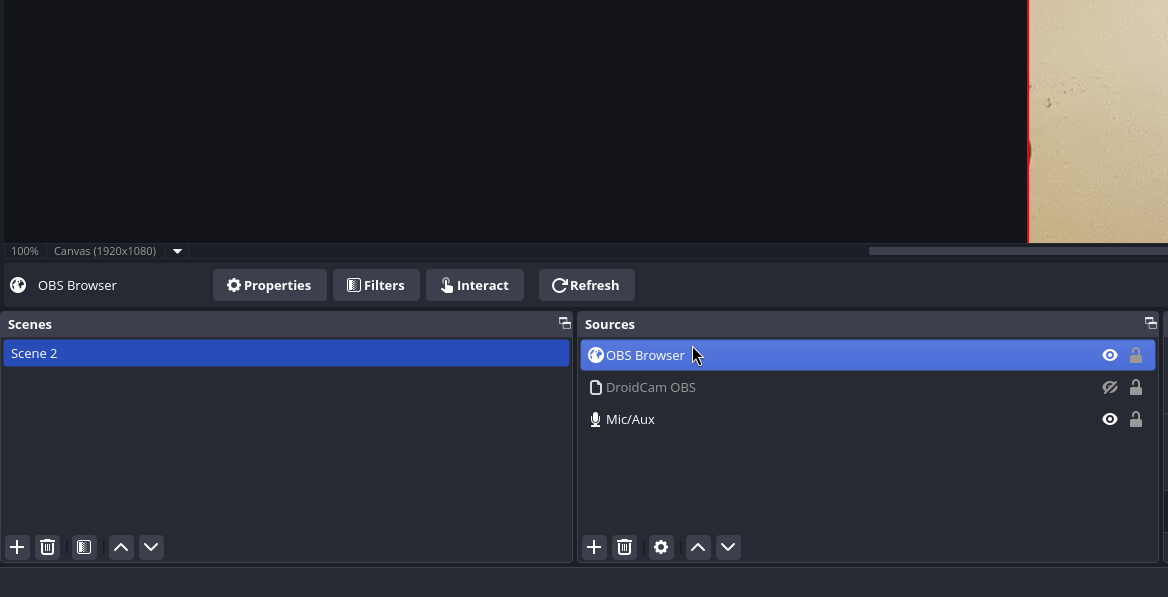Open scene filters icon in Scenes toolbar
Image resolution: width=1168 pixels, height=597 pixels.
click(x=84, y=547)
